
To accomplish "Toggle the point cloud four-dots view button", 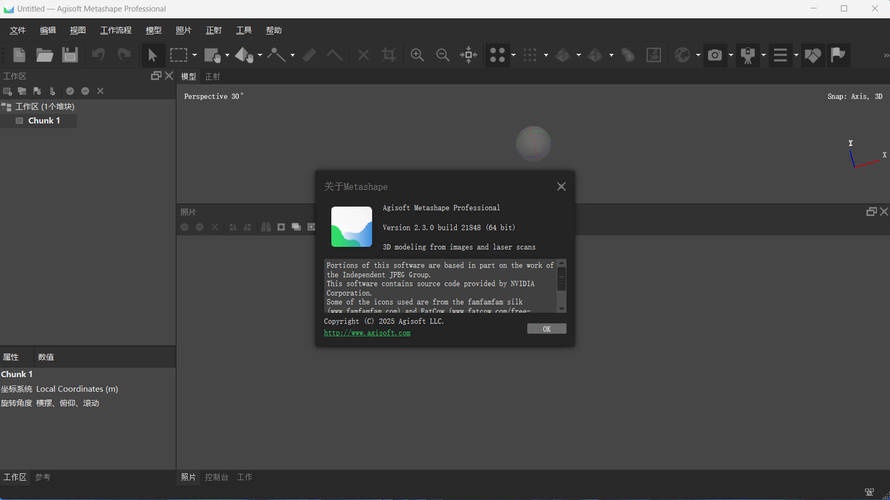I will pos(497,55).
